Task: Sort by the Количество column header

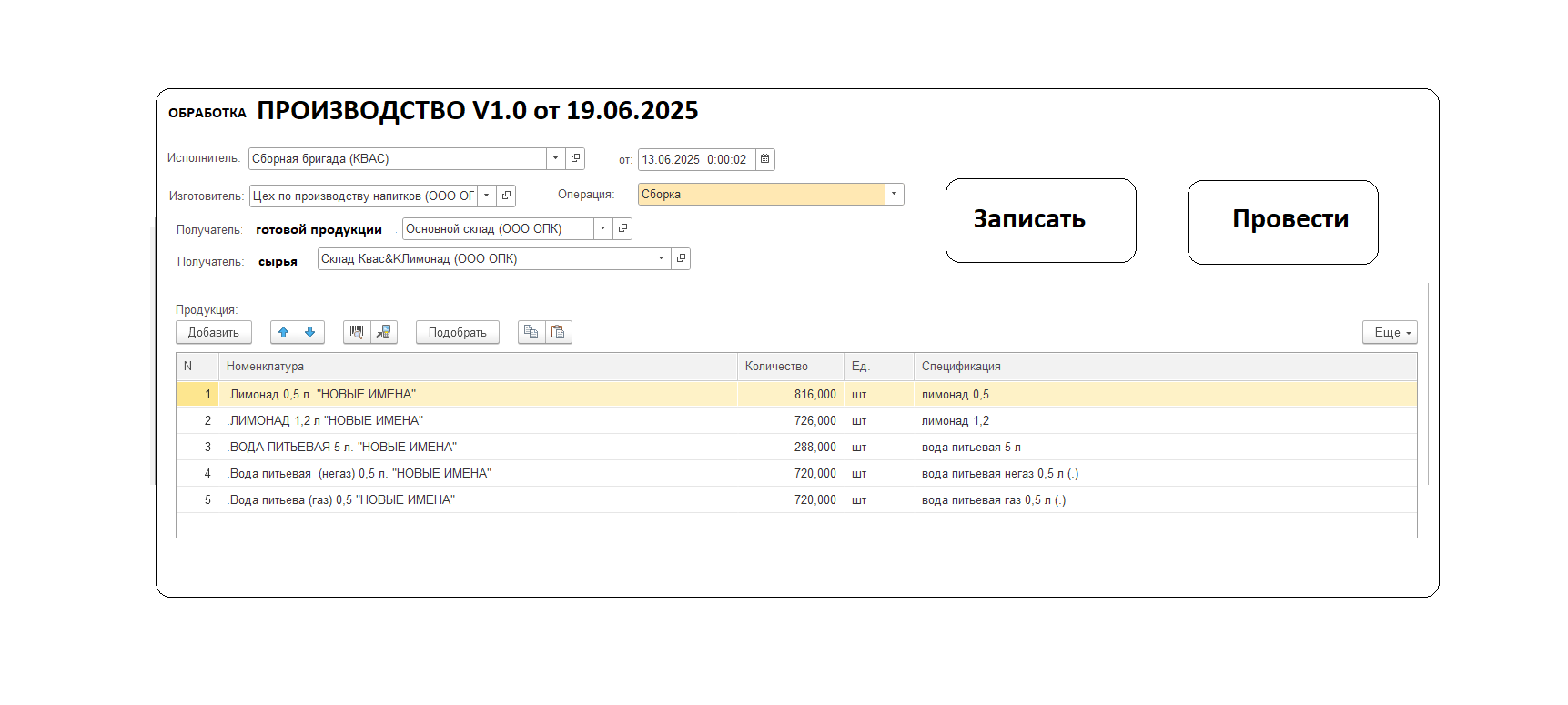Action: 776,367
